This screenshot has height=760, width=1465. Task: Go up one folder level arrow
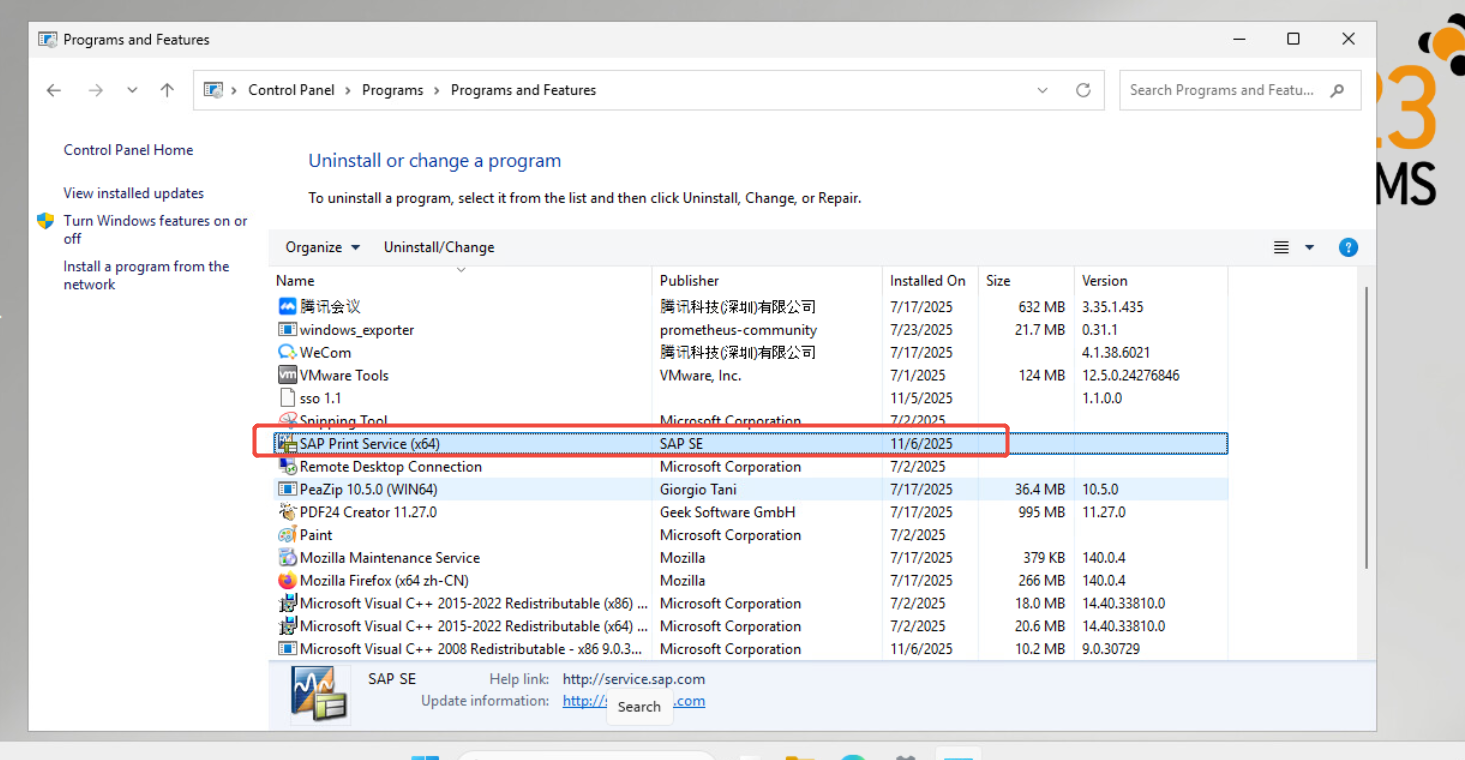tap(167, 90)
